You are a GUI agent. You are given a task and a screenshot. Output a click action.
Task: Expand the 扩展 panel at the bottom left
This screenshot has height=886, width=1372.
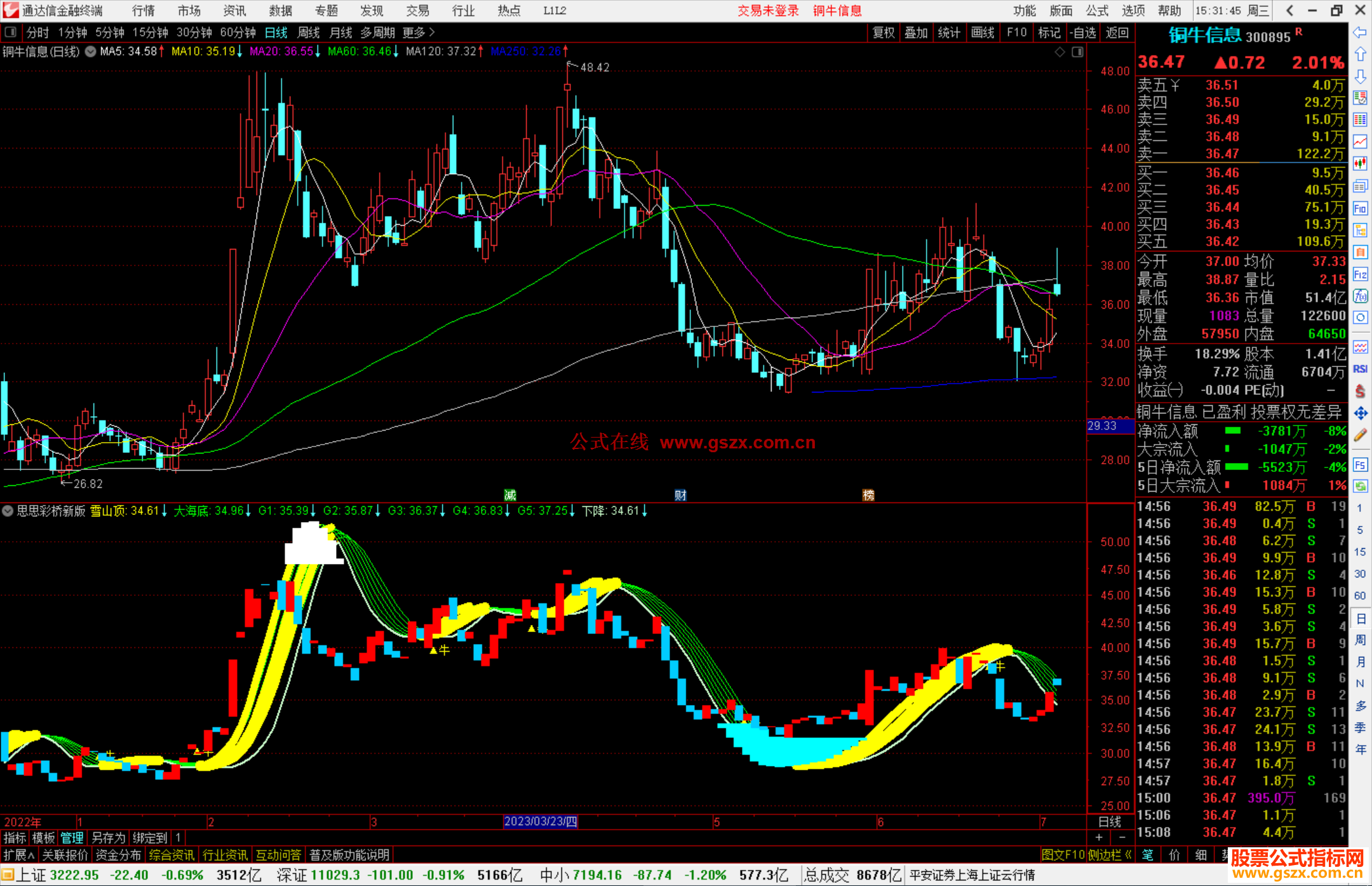point(19,855)
